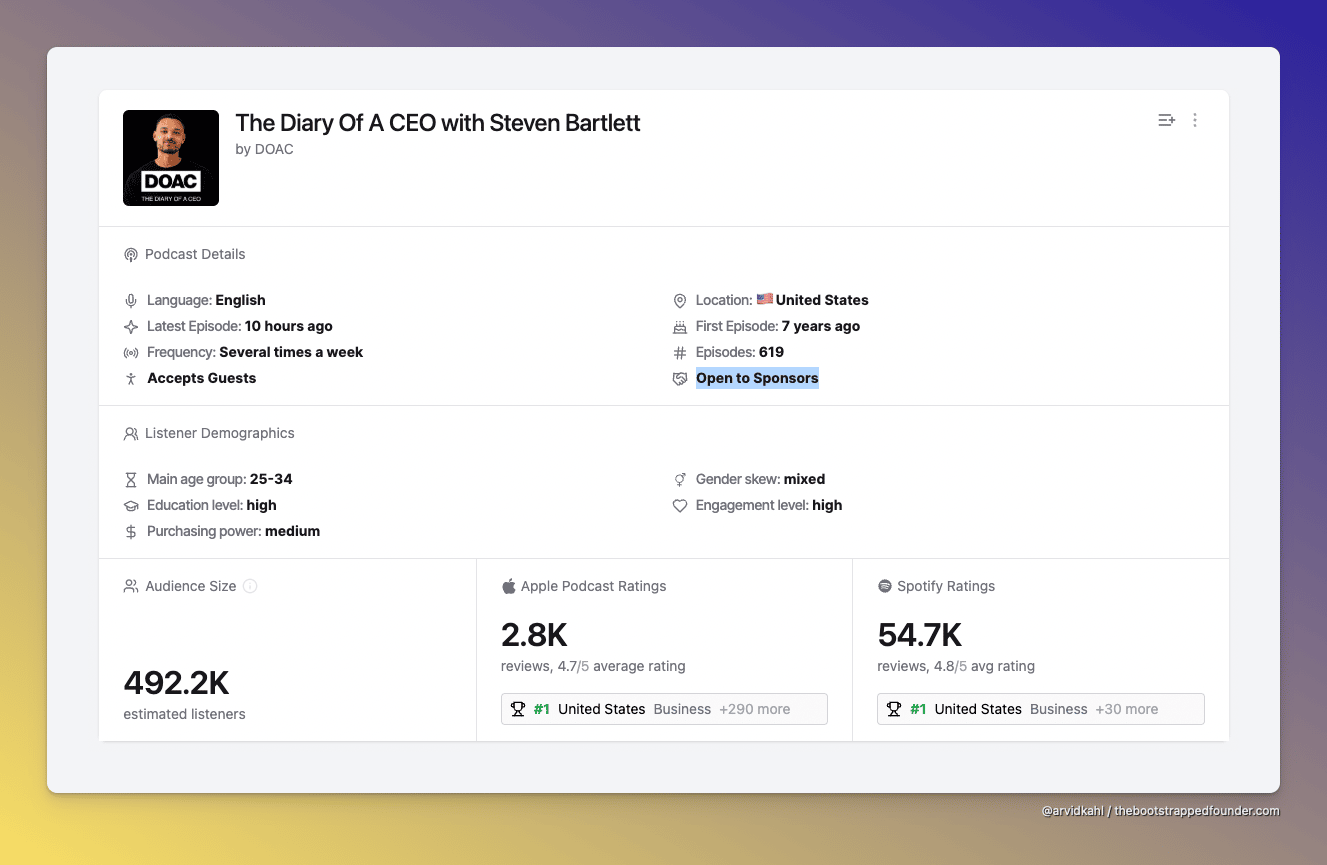Click the 'Several times a week' frequency value
1327x865 pixels.
coord(291,352)
